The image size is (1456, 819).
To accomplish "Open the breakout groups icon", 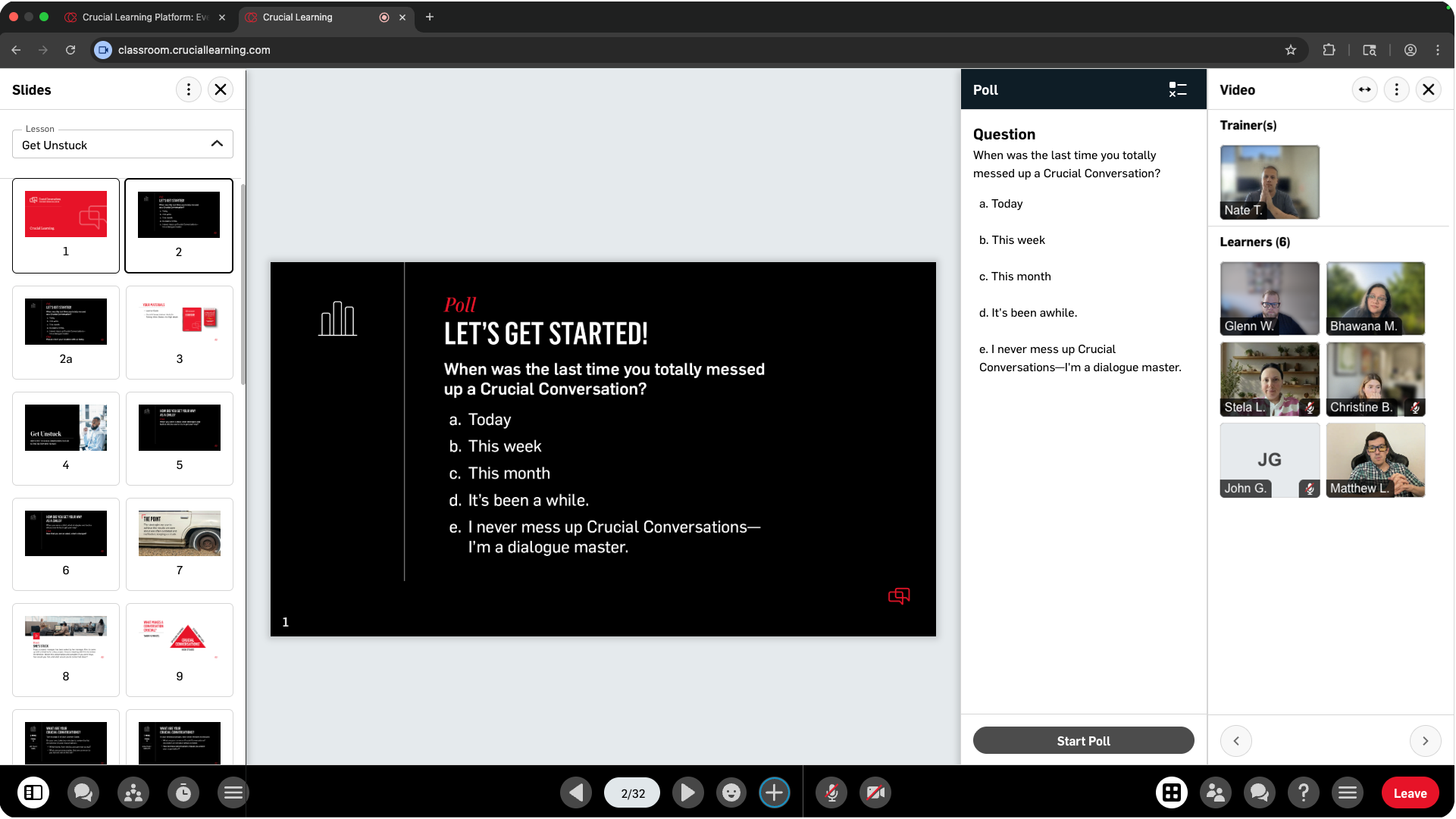I will coord(133,792).
